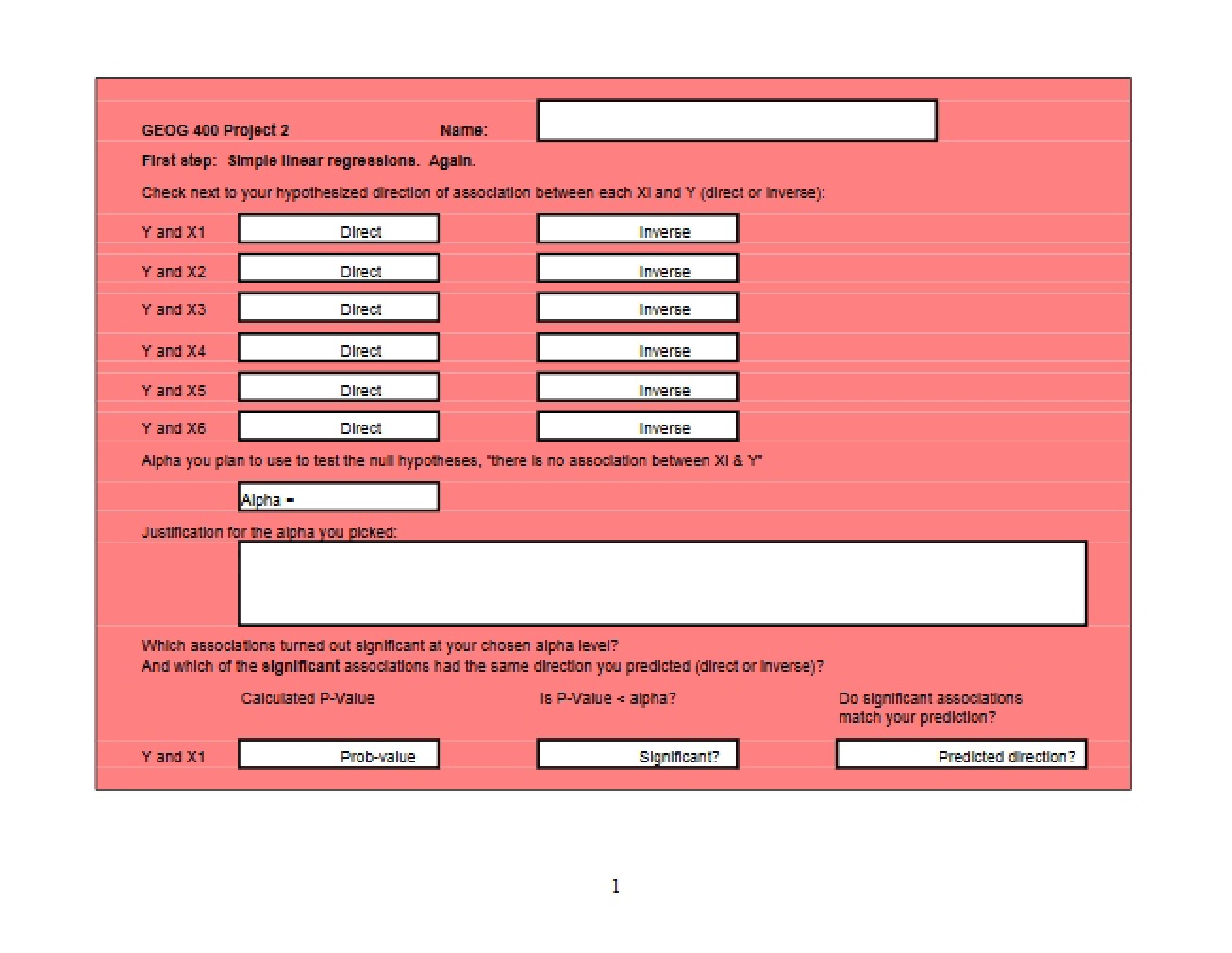Image resolution: width=1232 pixels, height=953 pixels.
Task: Click 'Do significant associations match your prediction?' label
Action: pyautogui.click(x=930, y=708)
